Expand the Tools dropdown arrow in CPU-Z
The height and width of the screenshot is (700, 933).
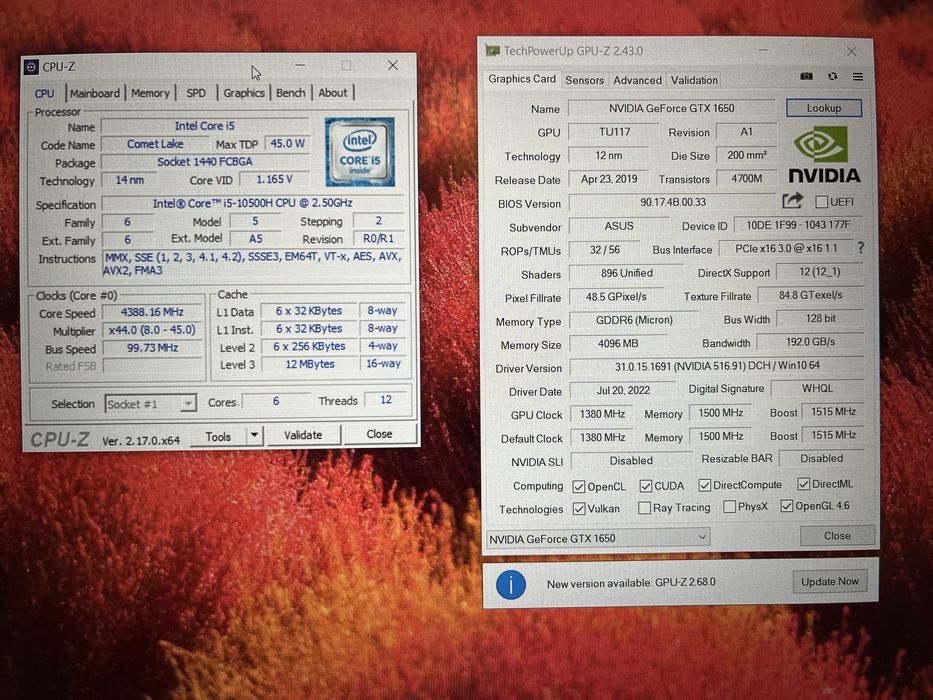pos(254,435)
